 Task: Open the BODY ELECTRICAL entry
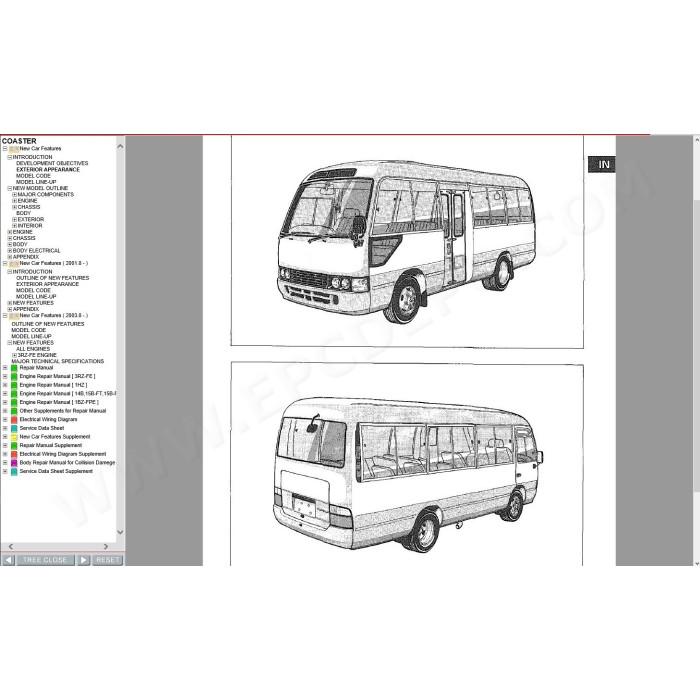(x=36, y=251)
